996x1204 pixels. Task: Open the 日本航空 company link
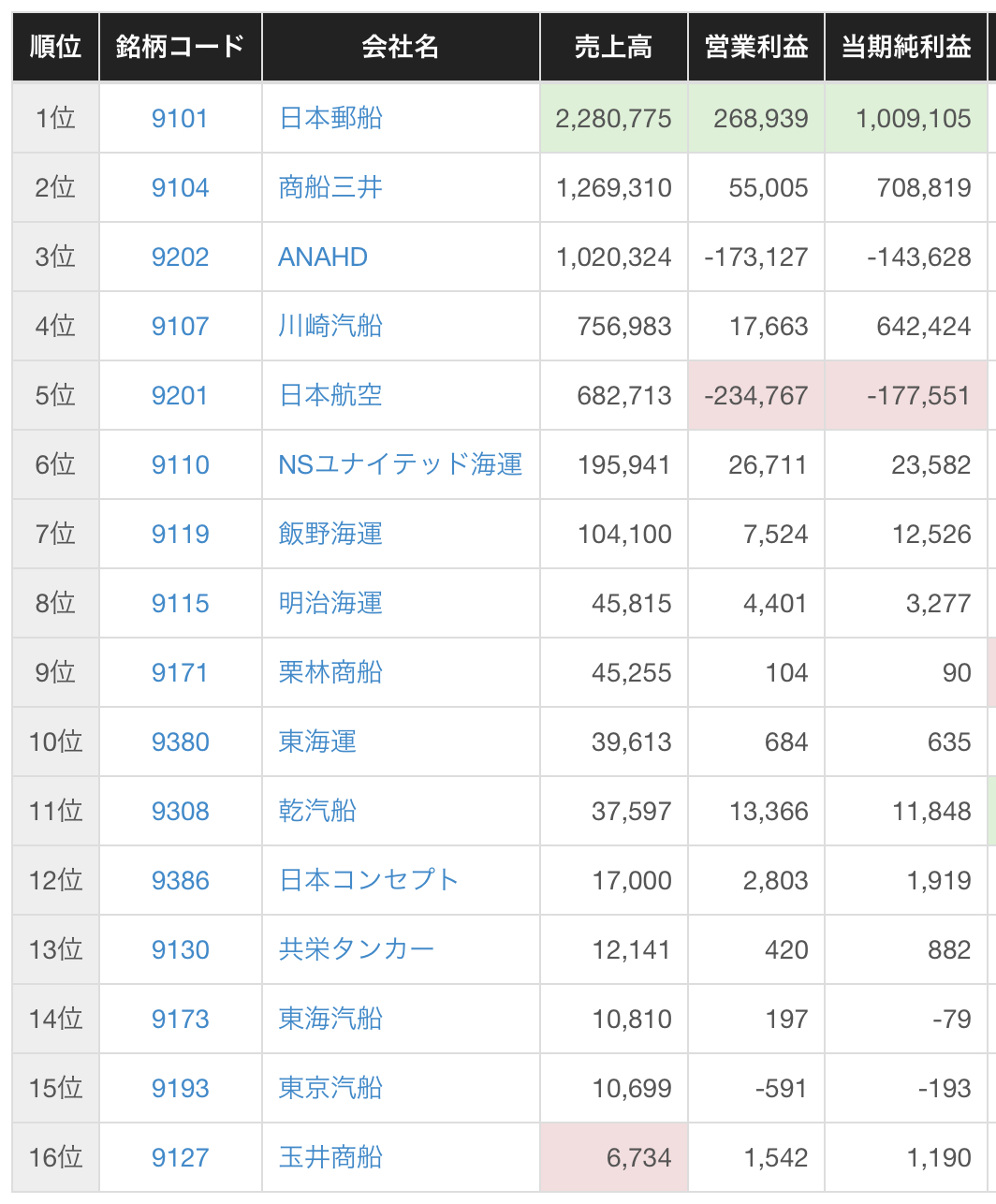click(330, 396)
